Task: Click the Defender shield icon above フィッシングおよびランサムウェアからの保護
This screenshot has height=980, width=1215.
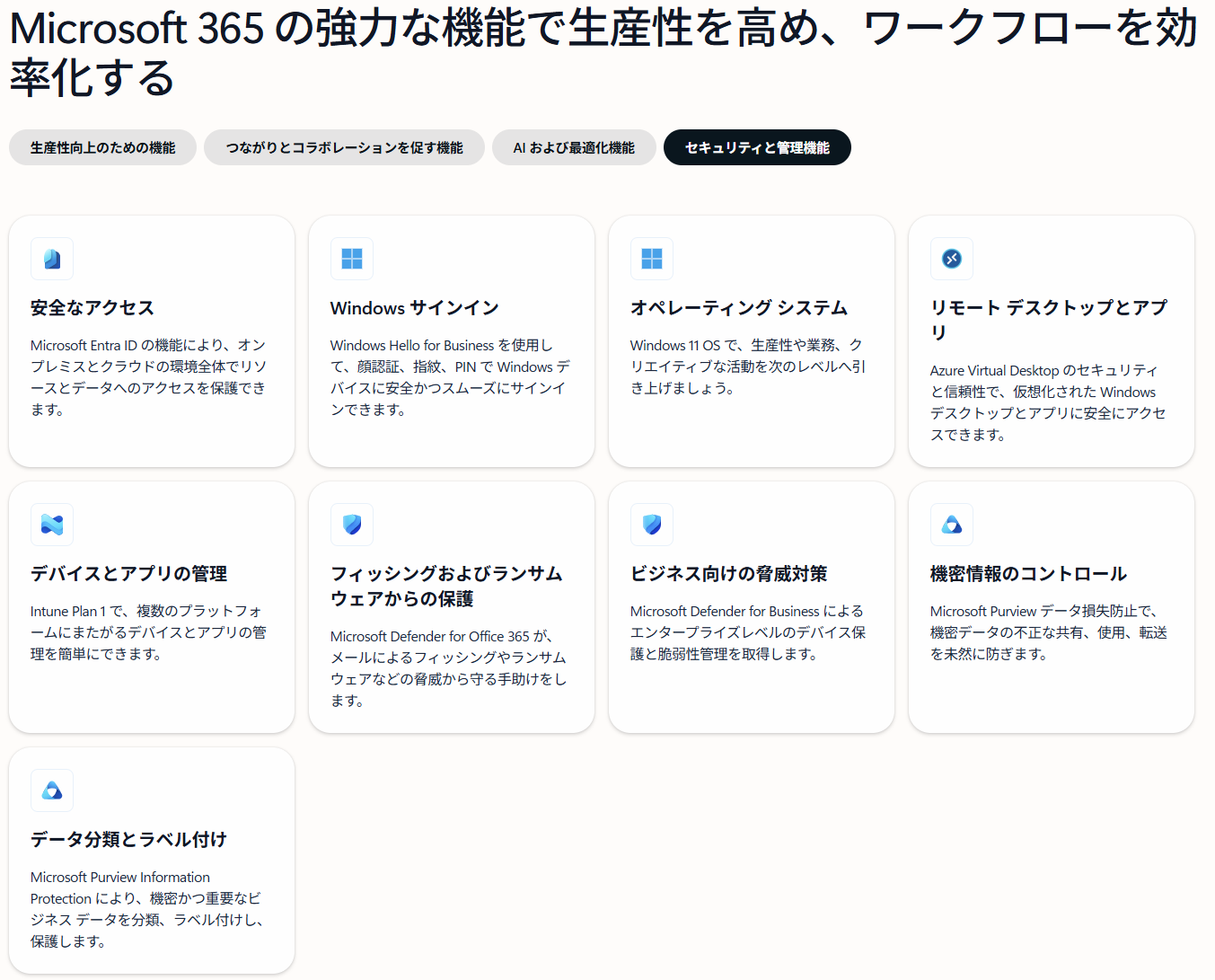Action: tap(352, 525)
